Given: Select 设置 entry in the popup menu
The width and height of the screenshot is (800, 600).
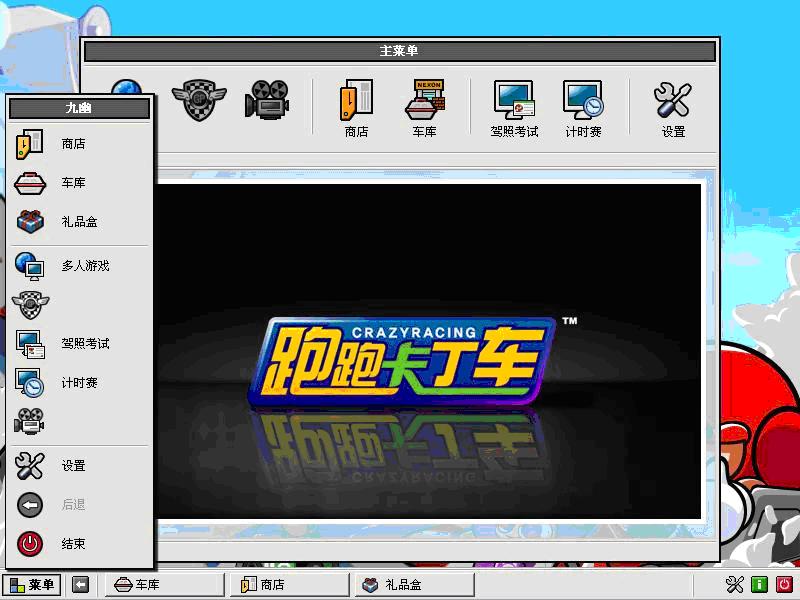Looking at the screenshot, I should click(x=72, y=466).
